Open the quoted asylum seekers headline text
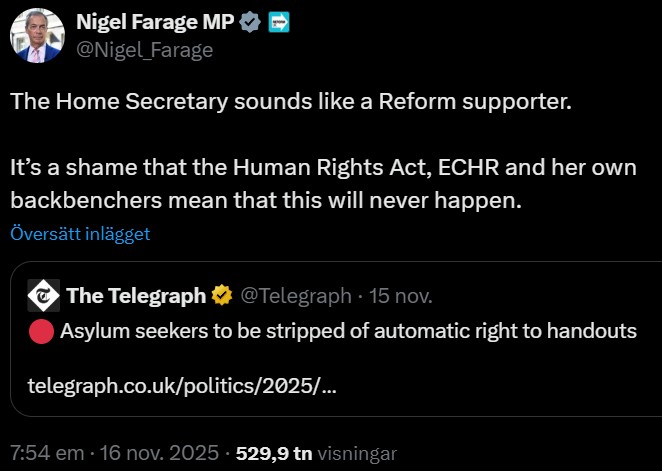The height and width of the screenshot is (471, 662). 349,331
